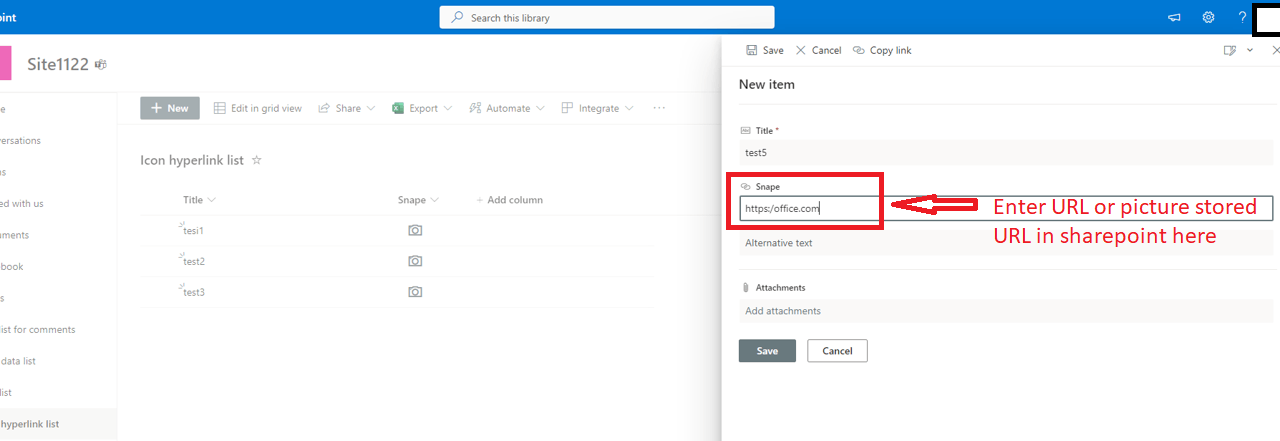Screen dimensions: 1280x441
Task: Click Save in the panel's top command bar
Action: tap(765, 50)
